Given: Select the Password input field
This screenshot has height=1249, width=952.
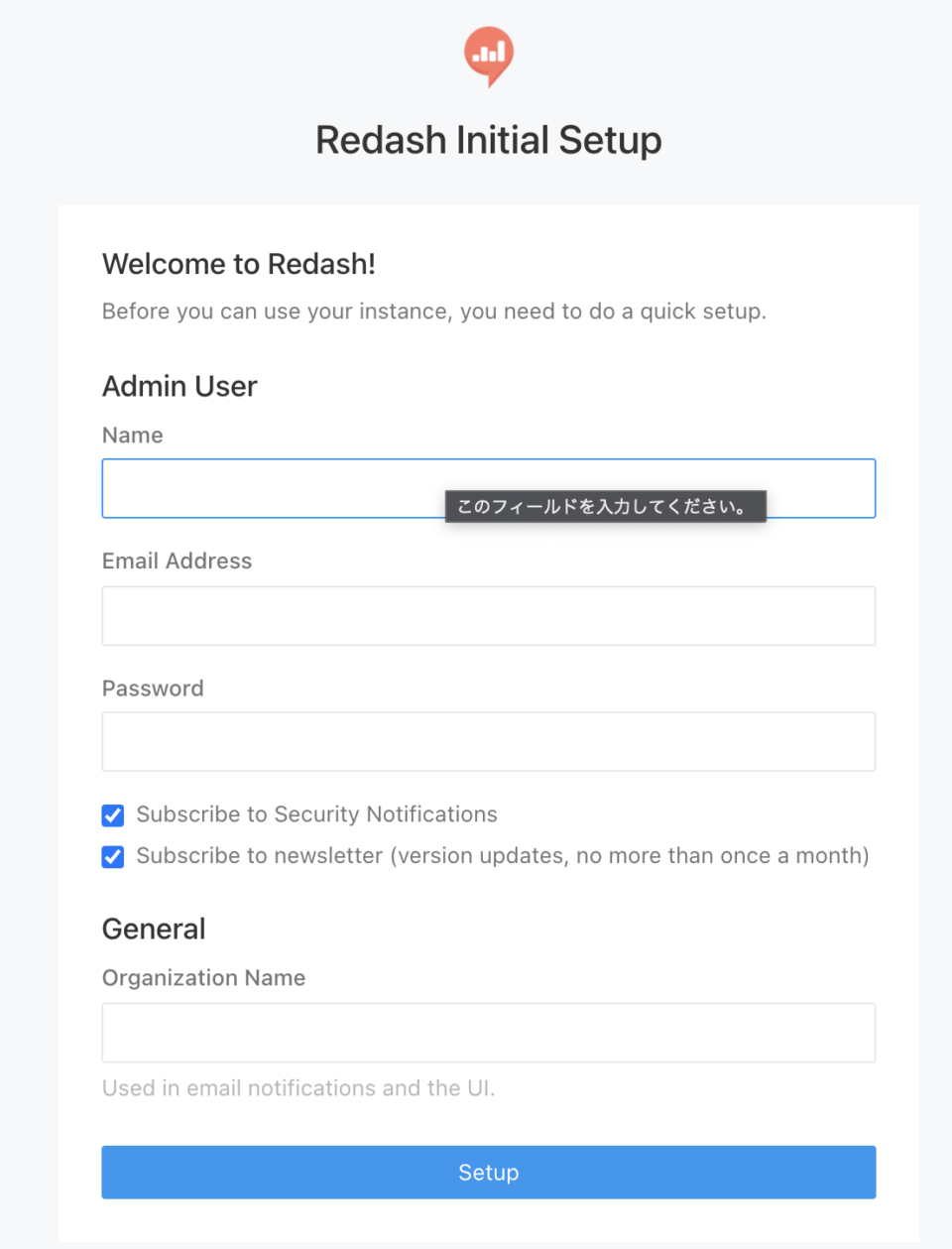Looking at the screenshot, I should point(488,742).
